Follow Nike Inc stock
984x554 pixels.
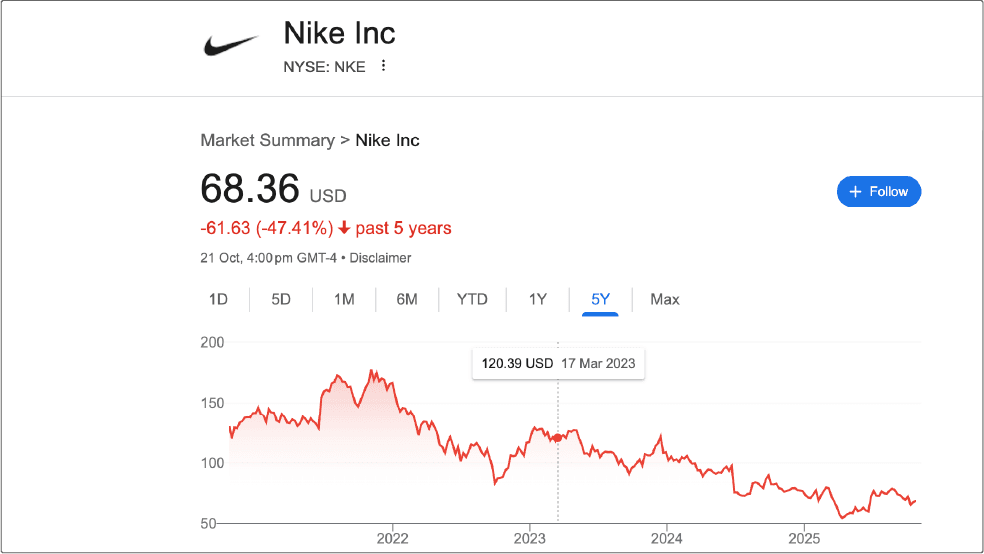click(x=879, y=191)
